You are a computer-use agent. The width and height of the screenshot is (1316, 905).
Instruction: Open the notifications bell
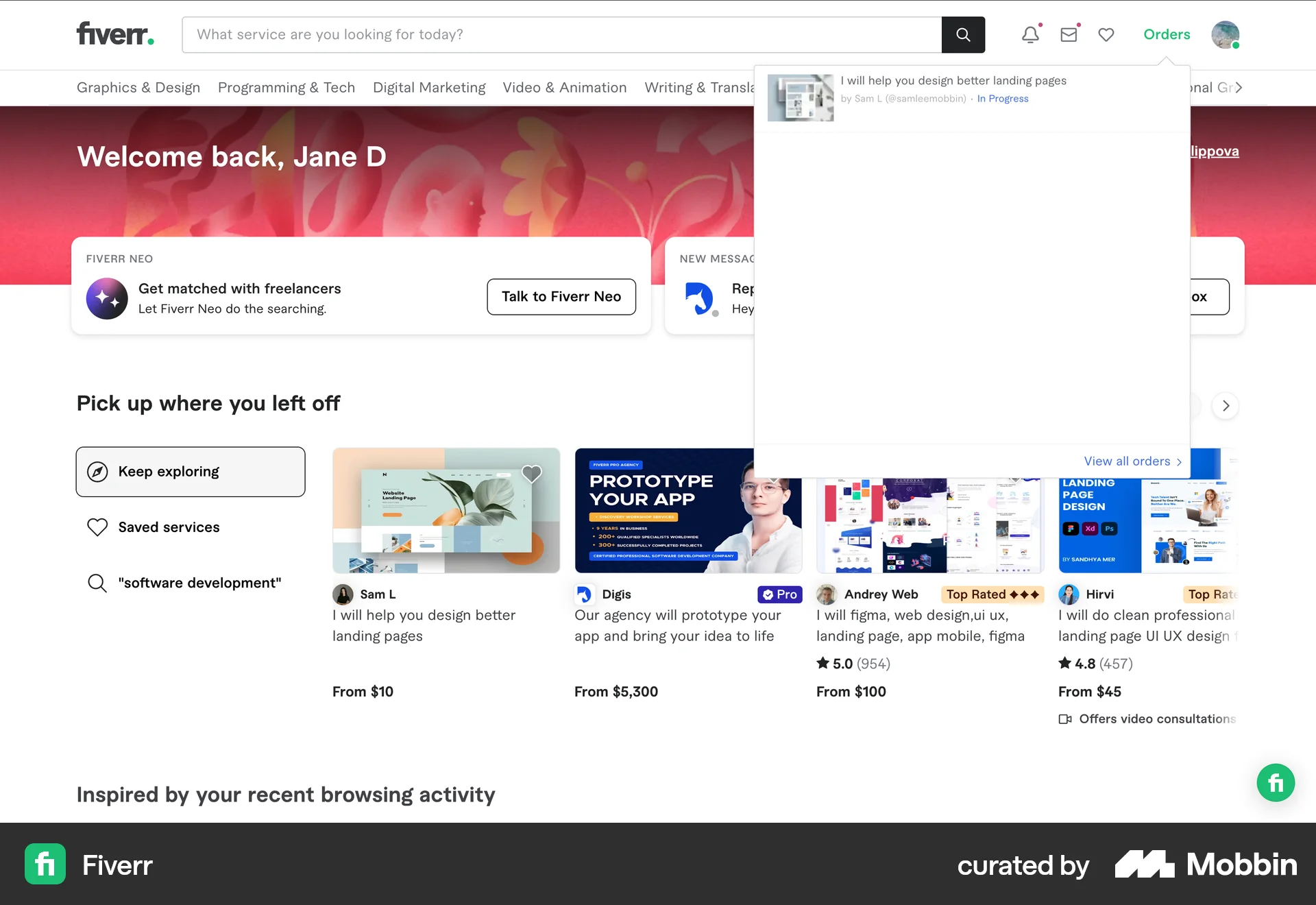coord(1030,34)
